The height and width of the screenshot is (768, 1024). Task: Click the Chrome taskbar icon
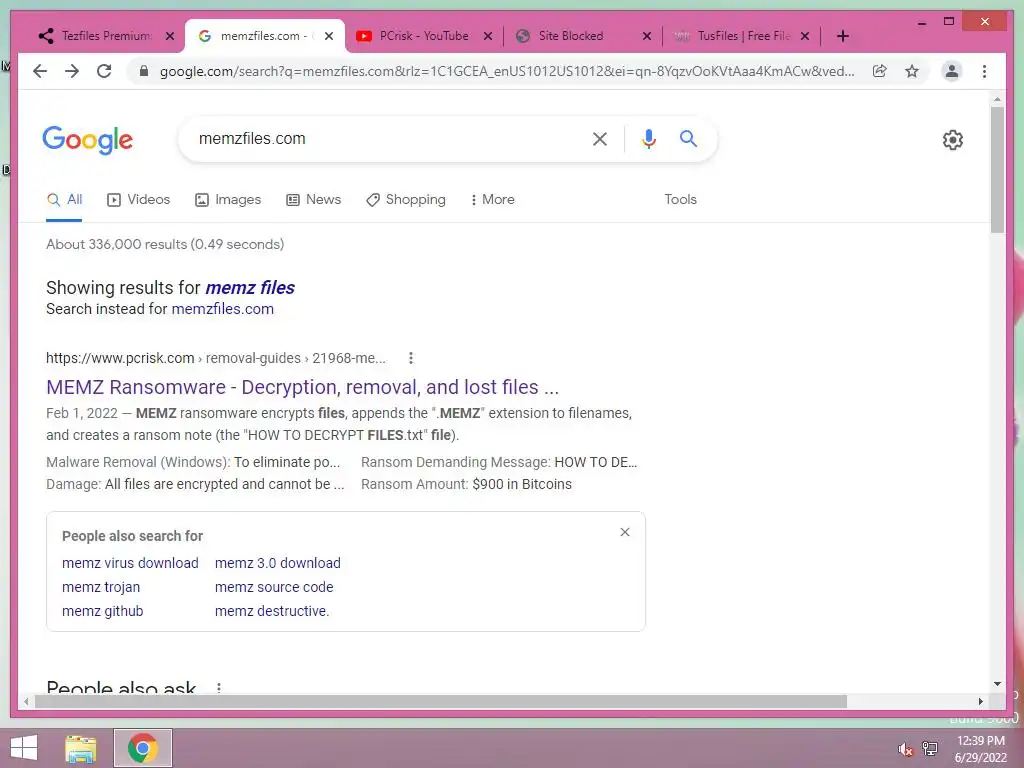[142, 748]
